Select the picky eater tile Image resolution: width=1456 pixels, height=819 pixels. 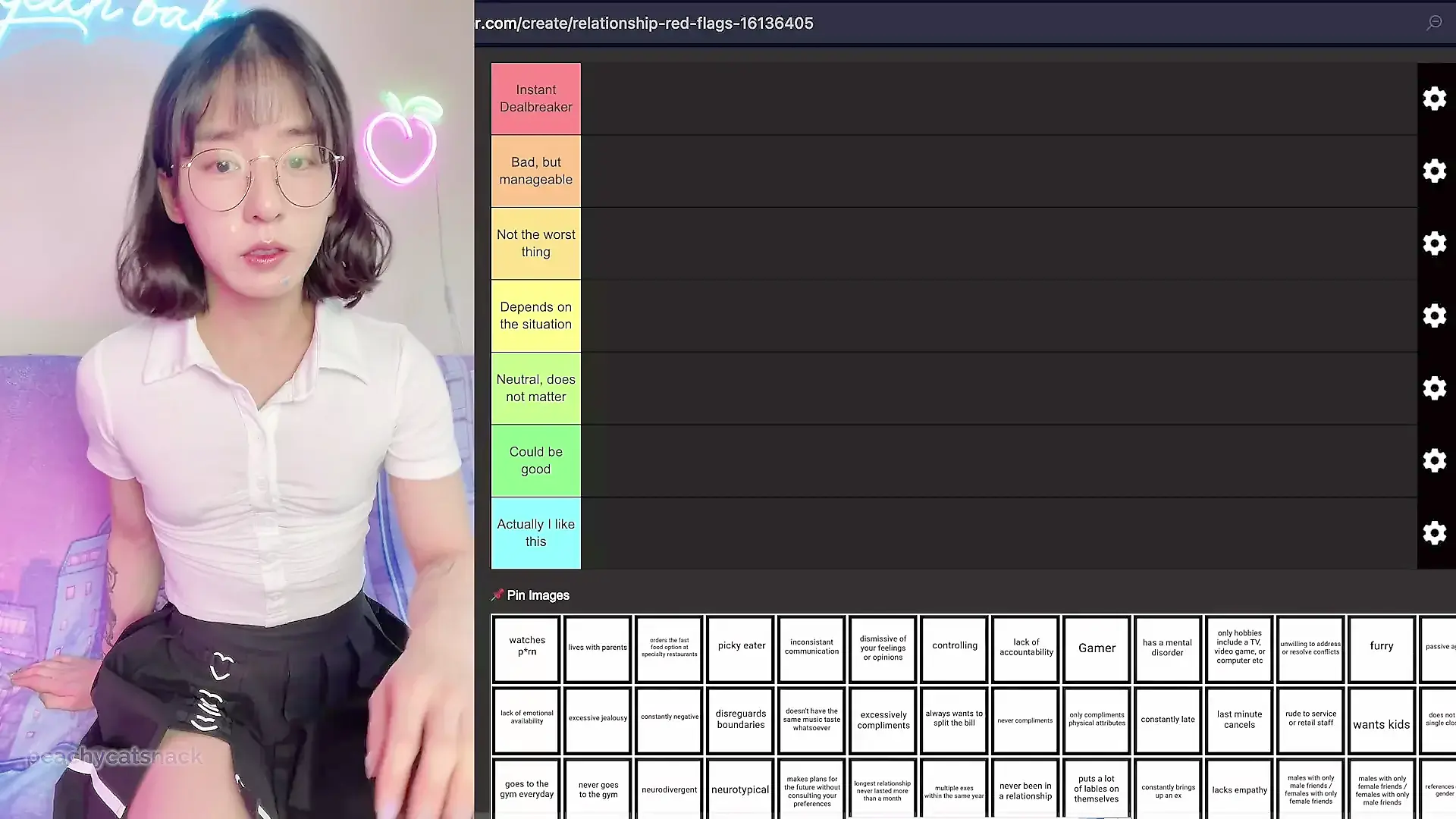(x=741, y=648)
